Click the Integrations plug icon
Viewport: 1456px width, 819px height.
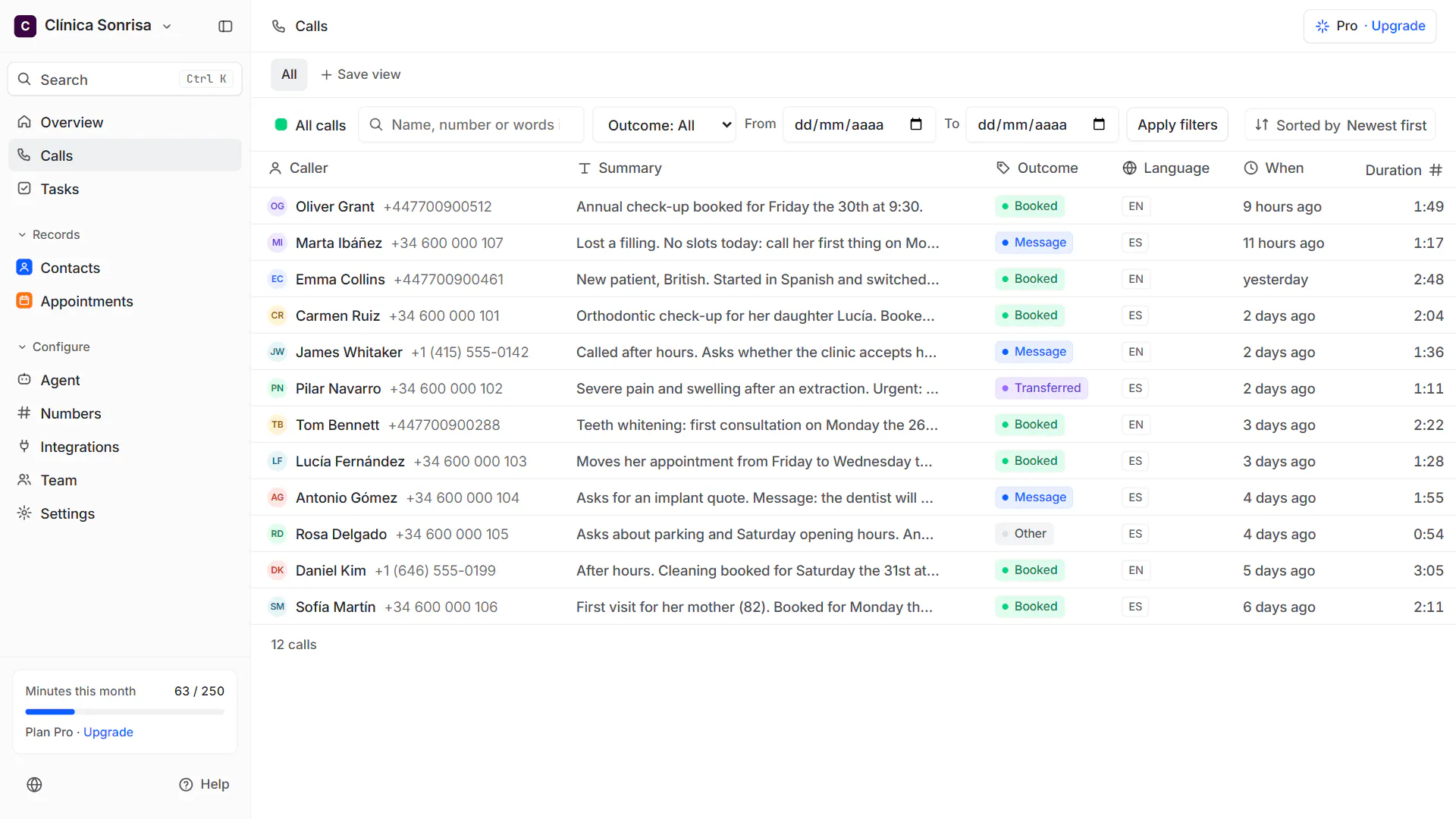coord(24,447)
